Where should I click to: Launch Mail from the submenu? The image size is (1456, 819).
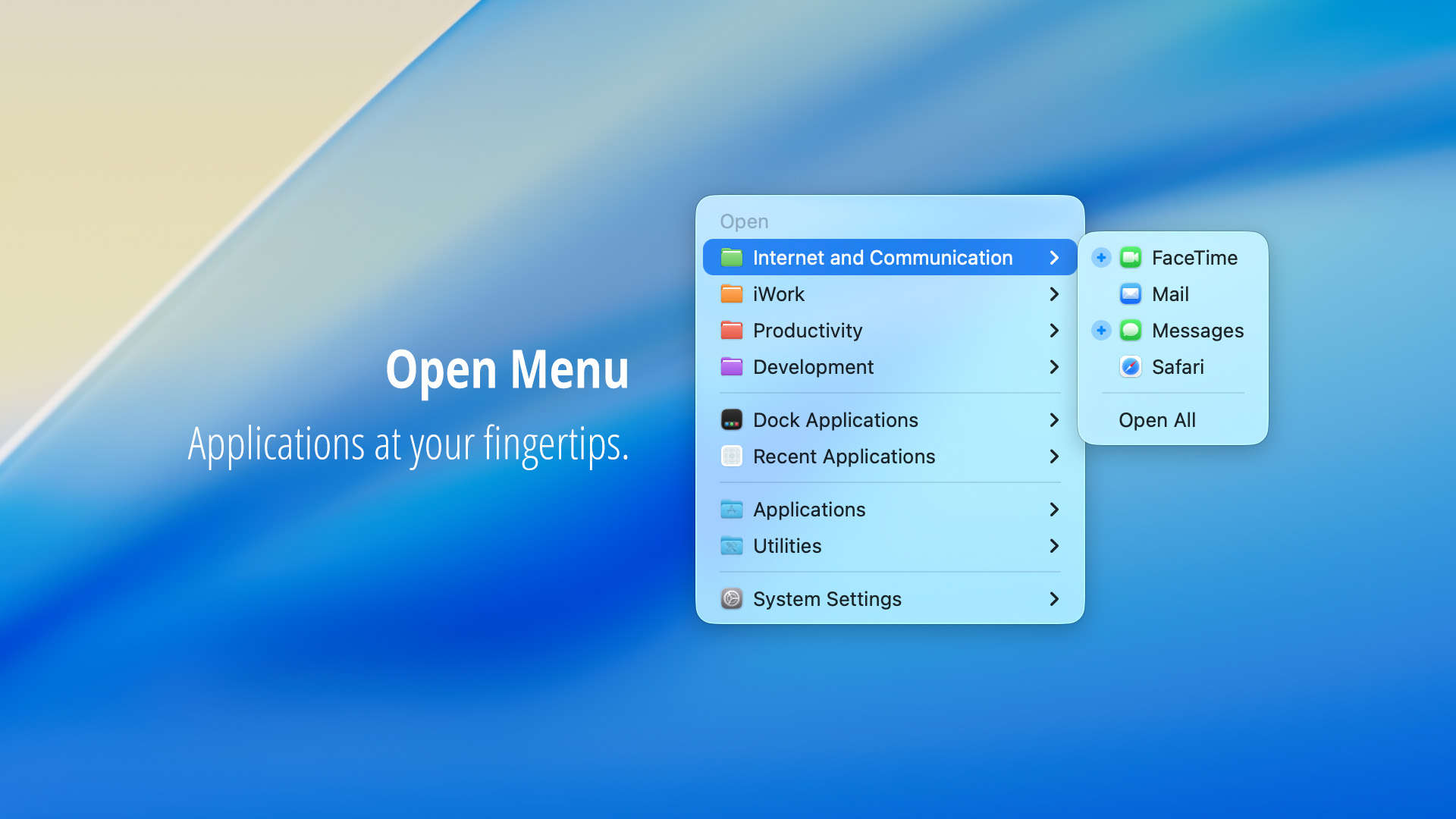click(1172, 294)
